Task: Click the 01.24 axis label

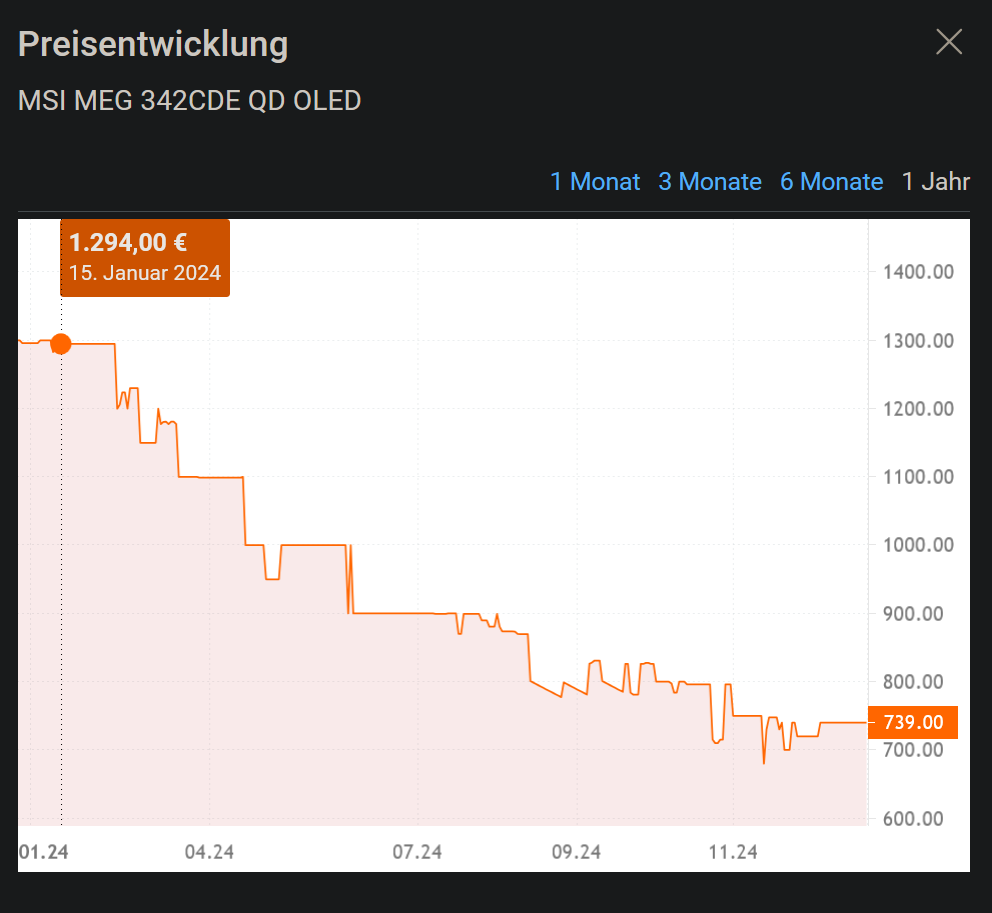Action: point(44,852)
